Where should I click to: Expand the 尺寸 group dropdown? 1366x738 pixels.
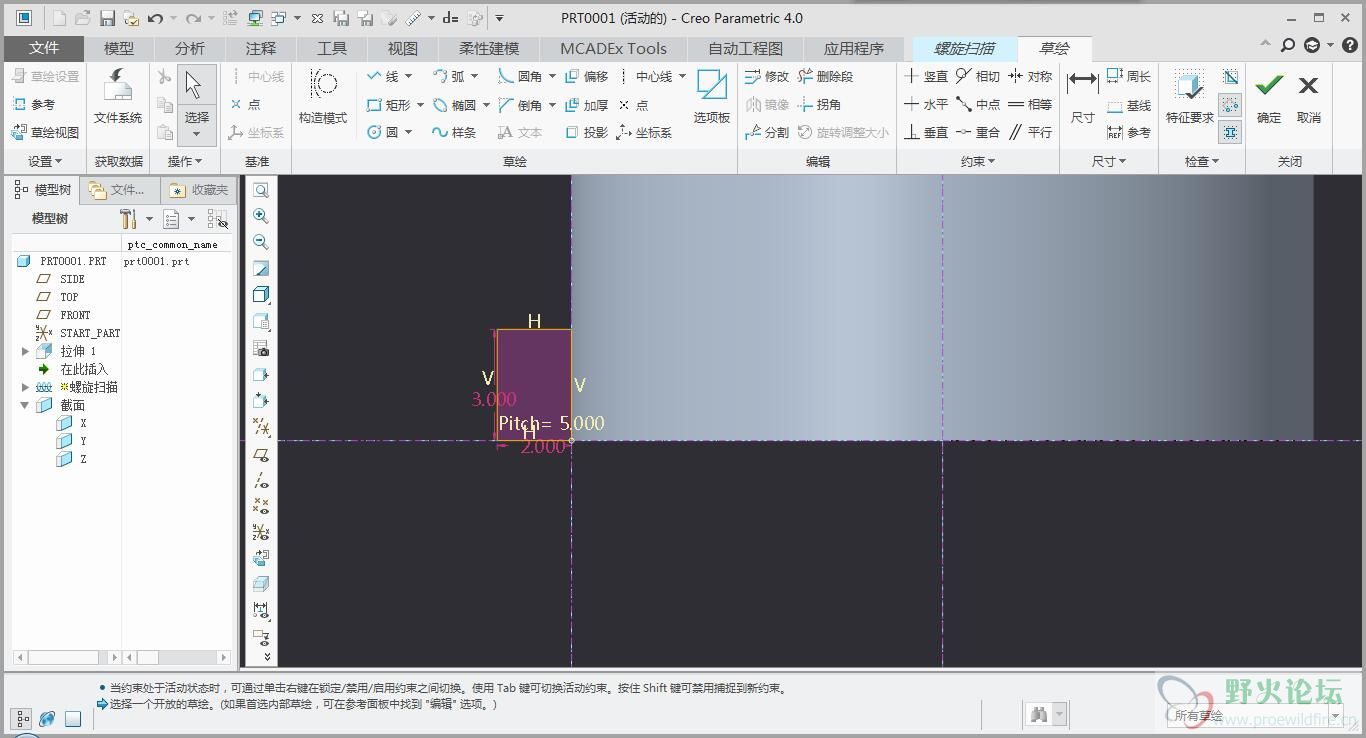click(1109, 161)
